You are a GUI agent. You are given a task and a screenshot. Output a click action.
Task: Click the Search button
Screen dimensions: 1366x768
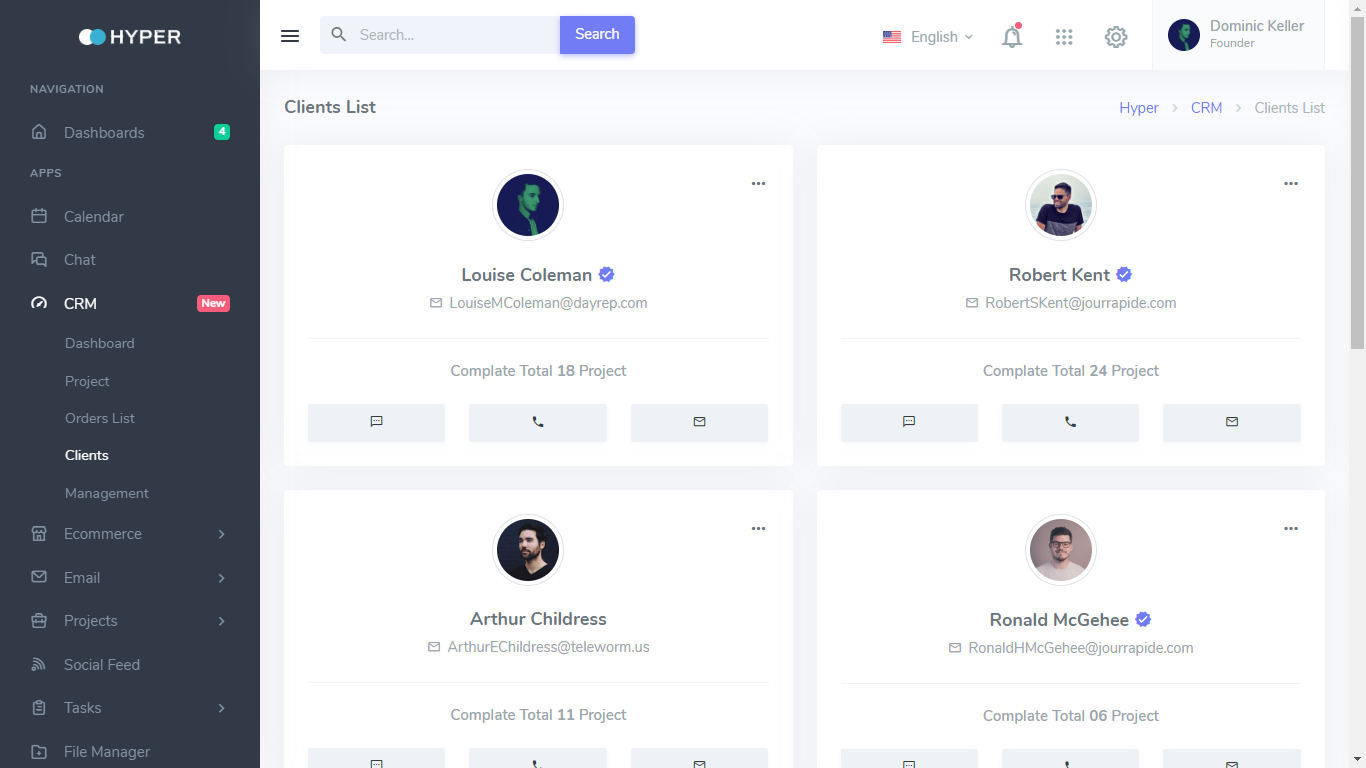(x=597, y=35)
